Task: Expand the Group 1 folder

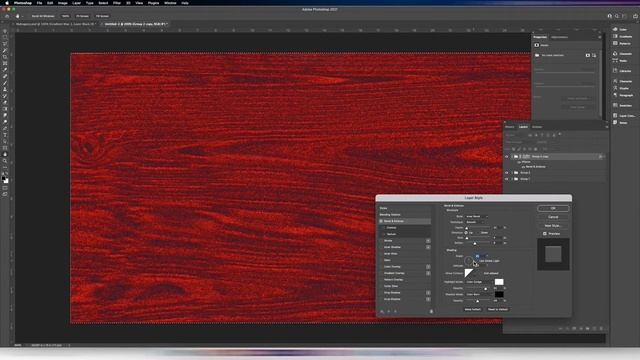Action: coord(512,179)
